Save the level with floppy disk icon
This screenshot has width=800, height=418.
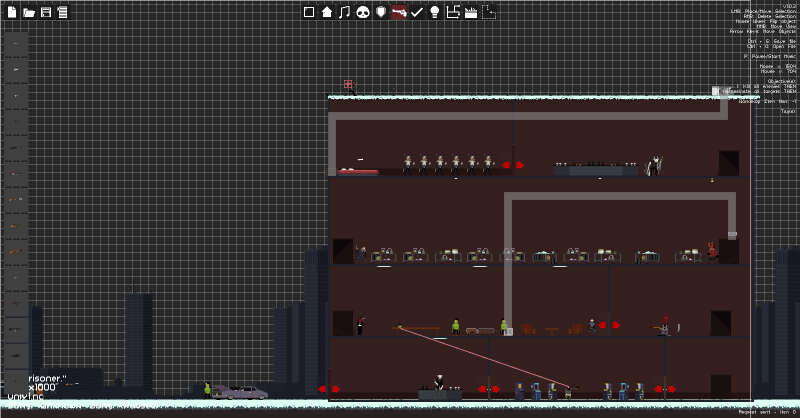[x=46, y=12]
